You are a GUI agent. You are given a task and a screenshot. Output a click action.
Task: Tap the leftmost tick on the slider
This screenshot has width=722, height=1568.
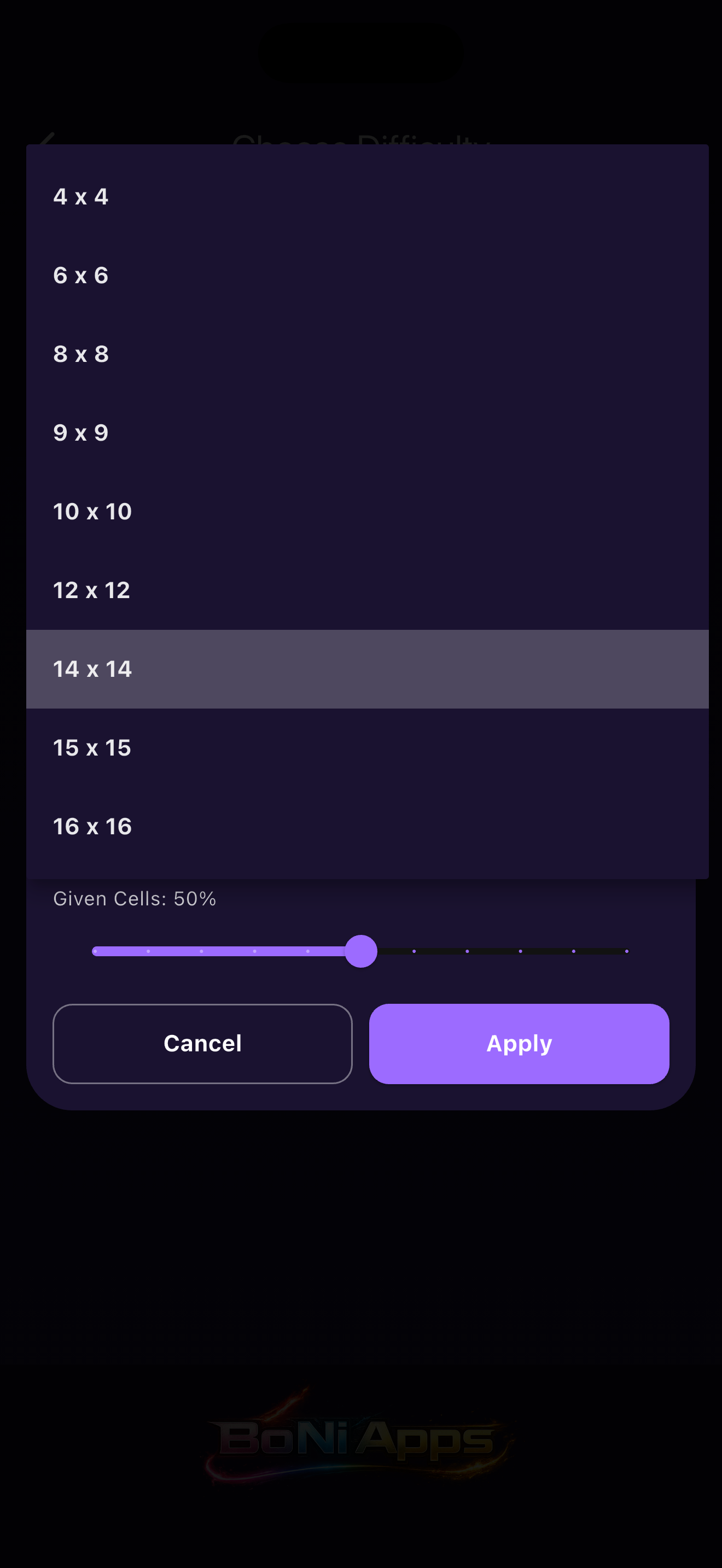tap(95, 951)
